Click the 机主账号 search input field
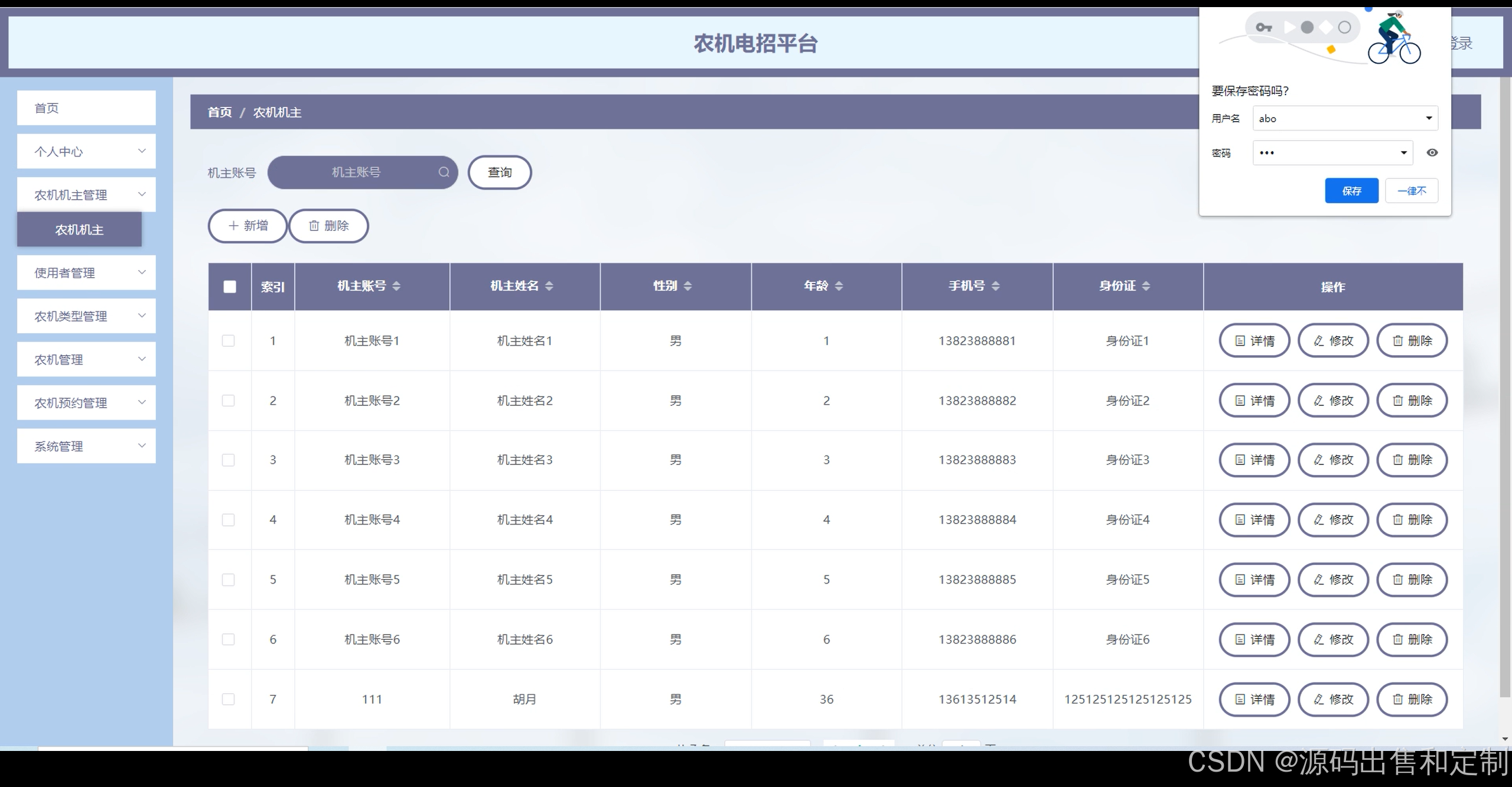Screen dimensions: 1512x787 (356, 173)
